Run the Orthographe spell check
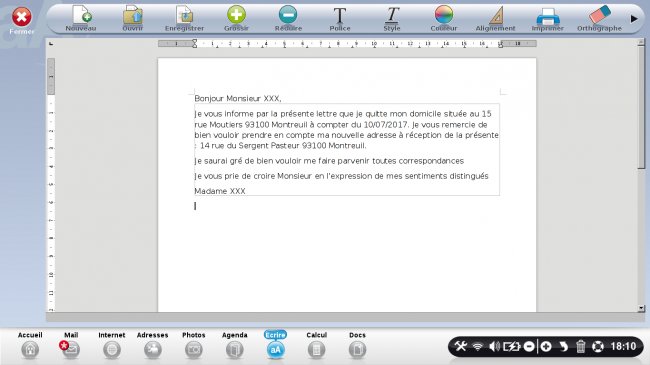This screenshot has width=650, height=365. point(599,19)
